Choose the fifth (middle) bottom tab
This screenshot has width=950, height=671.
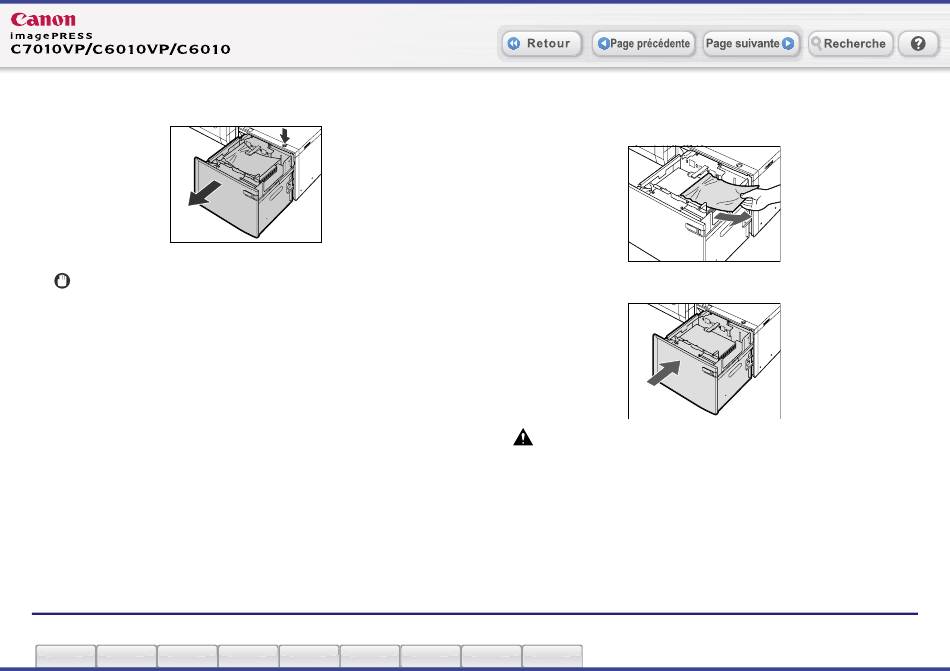coord(309,656)
